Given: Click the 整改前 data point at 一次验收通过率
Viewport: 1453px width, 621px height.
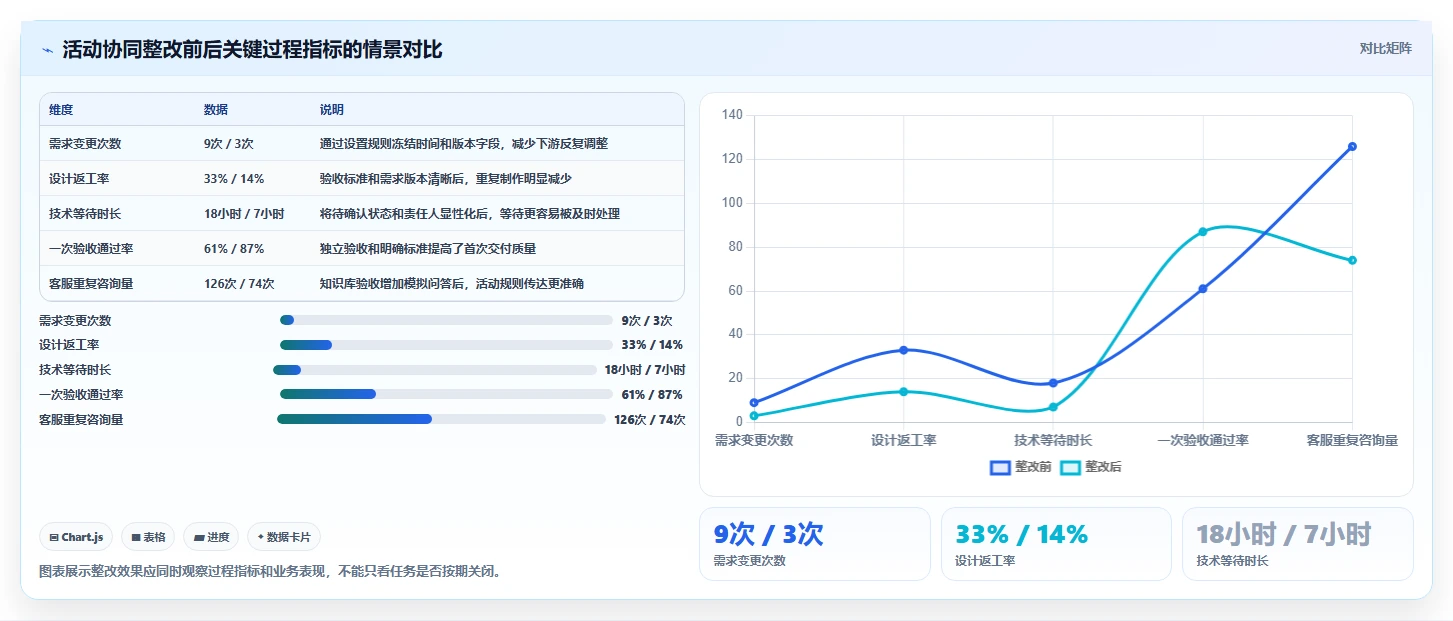Looking at the screenshot, I should pyautogui.click(x=1202, y=289).
